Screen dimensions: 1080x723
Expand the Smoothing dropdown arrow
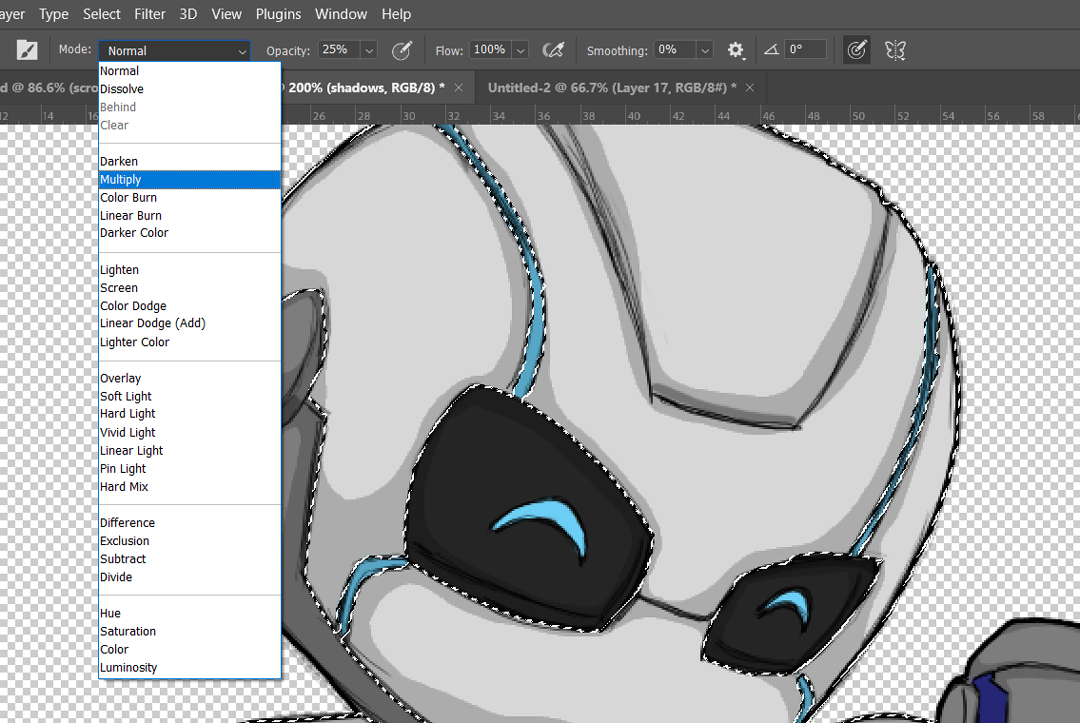(x=705, y=50)
